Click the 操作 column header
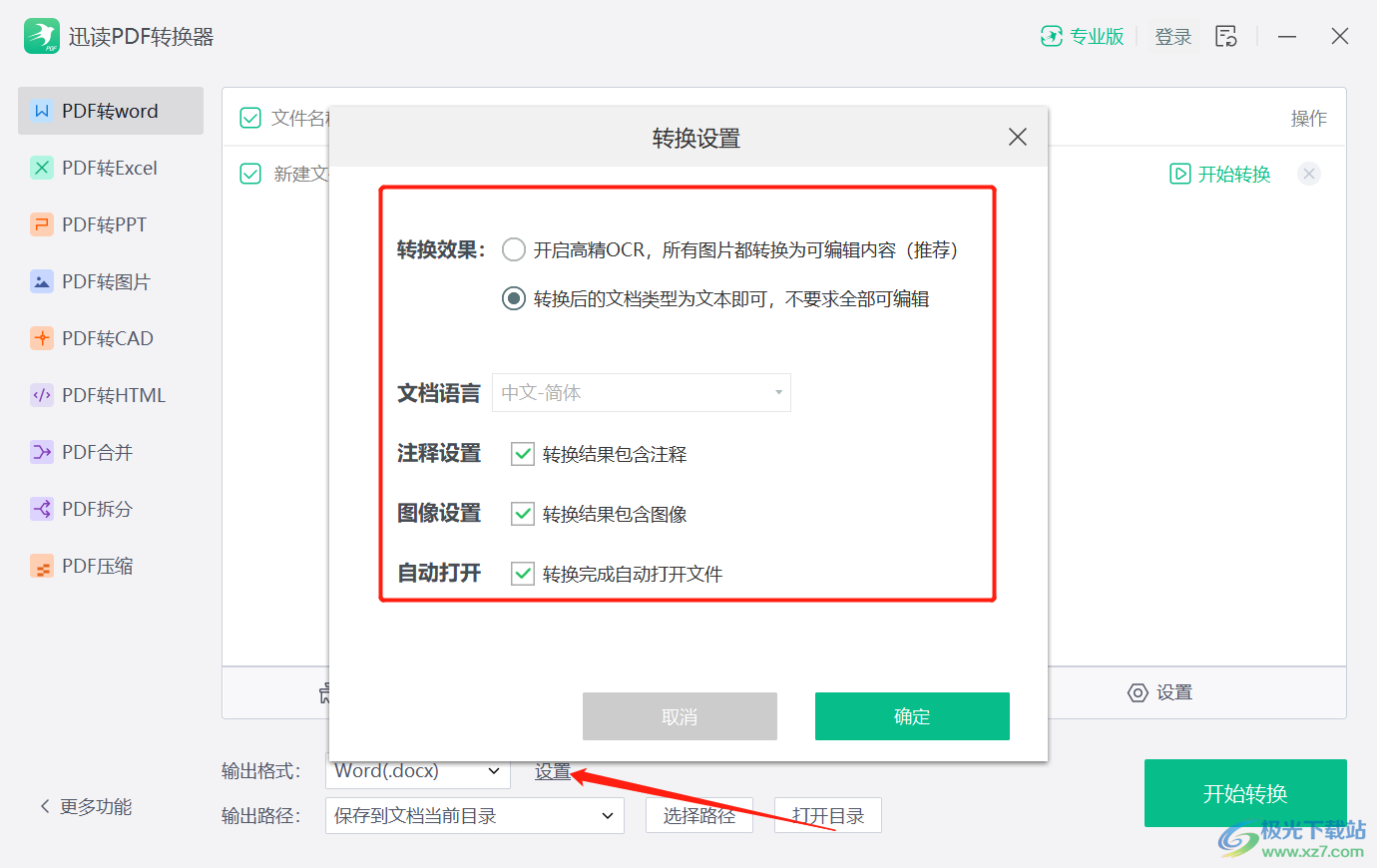 [x=1309, y=119]
